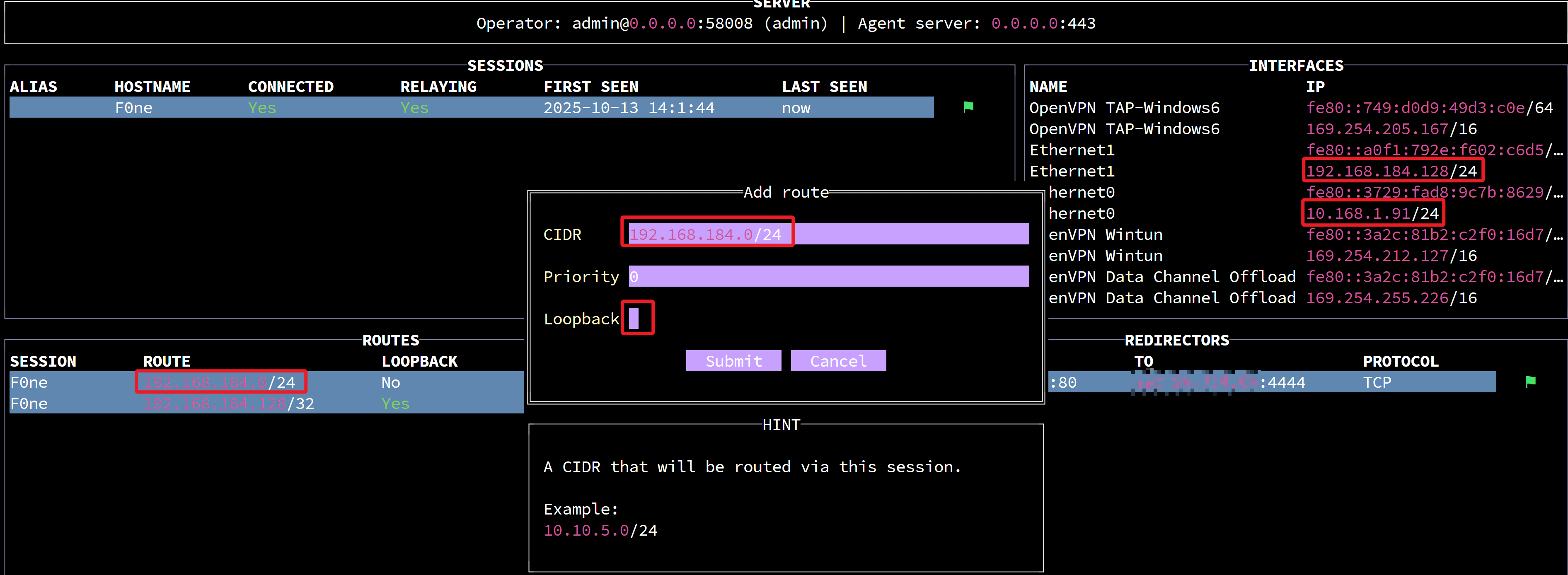Select route 192.168.184.128/32 in Routes

tap(229, 403)
